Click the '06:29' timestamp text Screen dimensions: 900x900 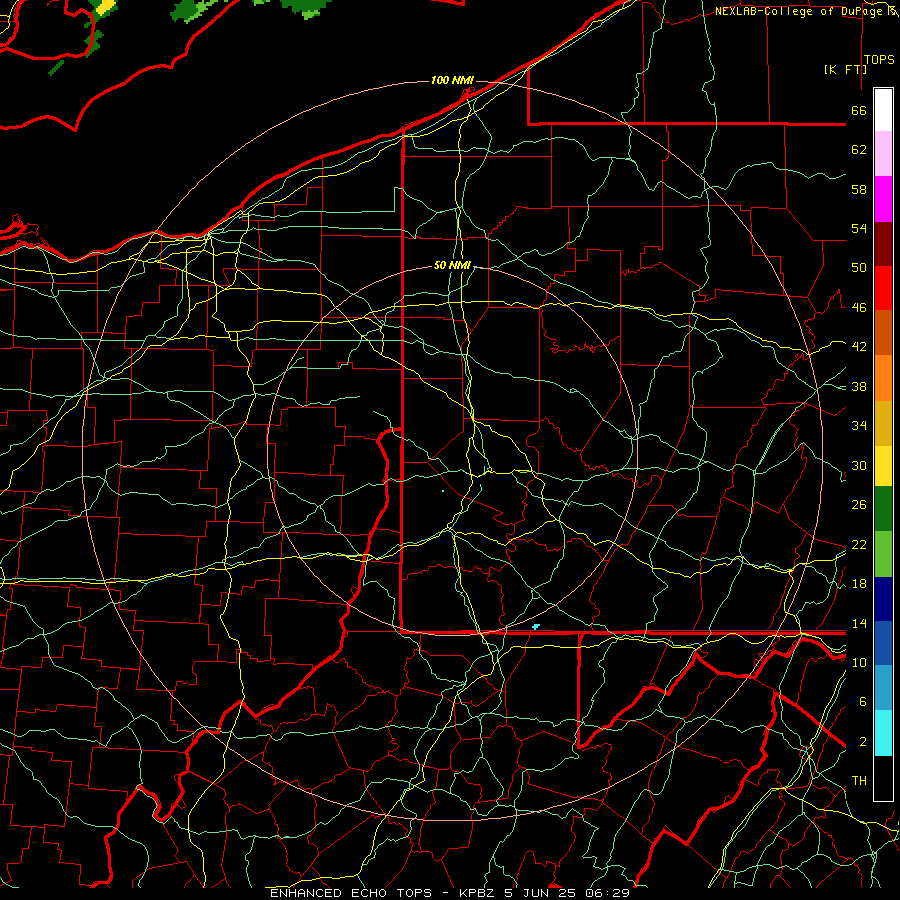[608, 893]
